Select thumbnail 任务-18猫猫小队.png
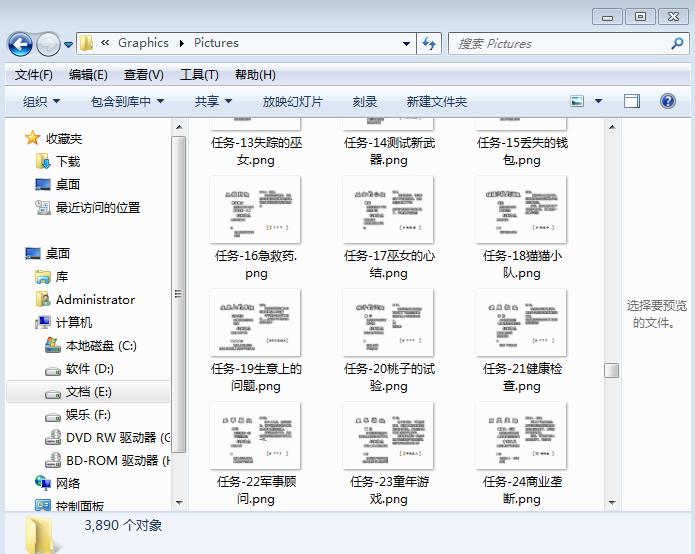Viewport: 695px width, 554px height. coord(521,210)
